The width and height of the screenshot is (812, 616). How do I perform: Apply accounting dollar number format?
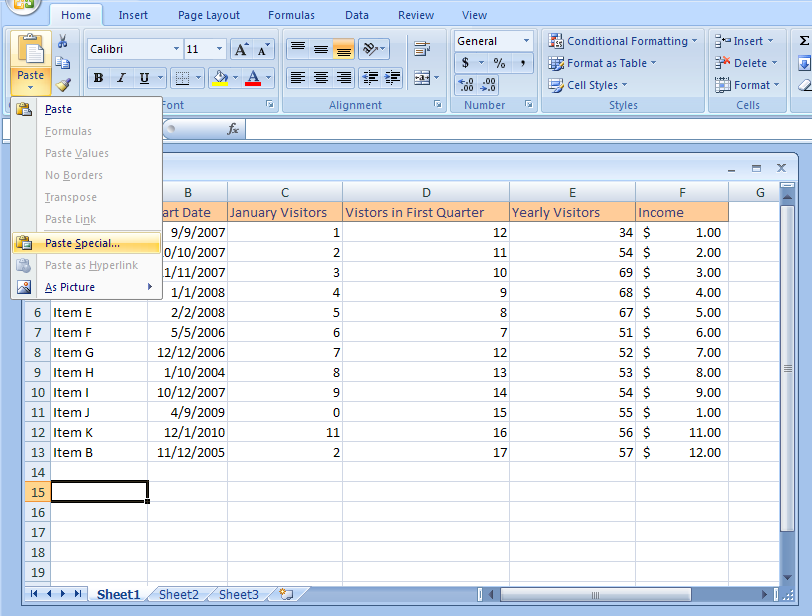[466, 63]
